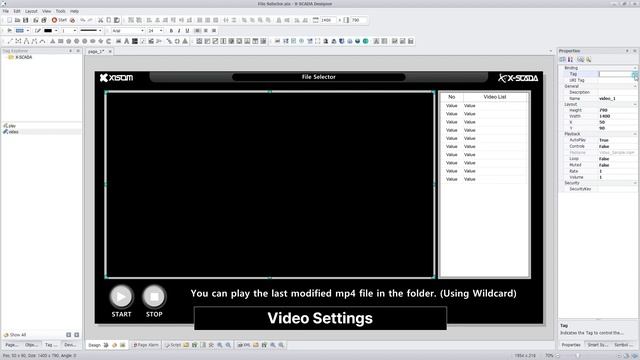Click the page height field showing 790
Screen dimensions: 640x360
[358, 20]
